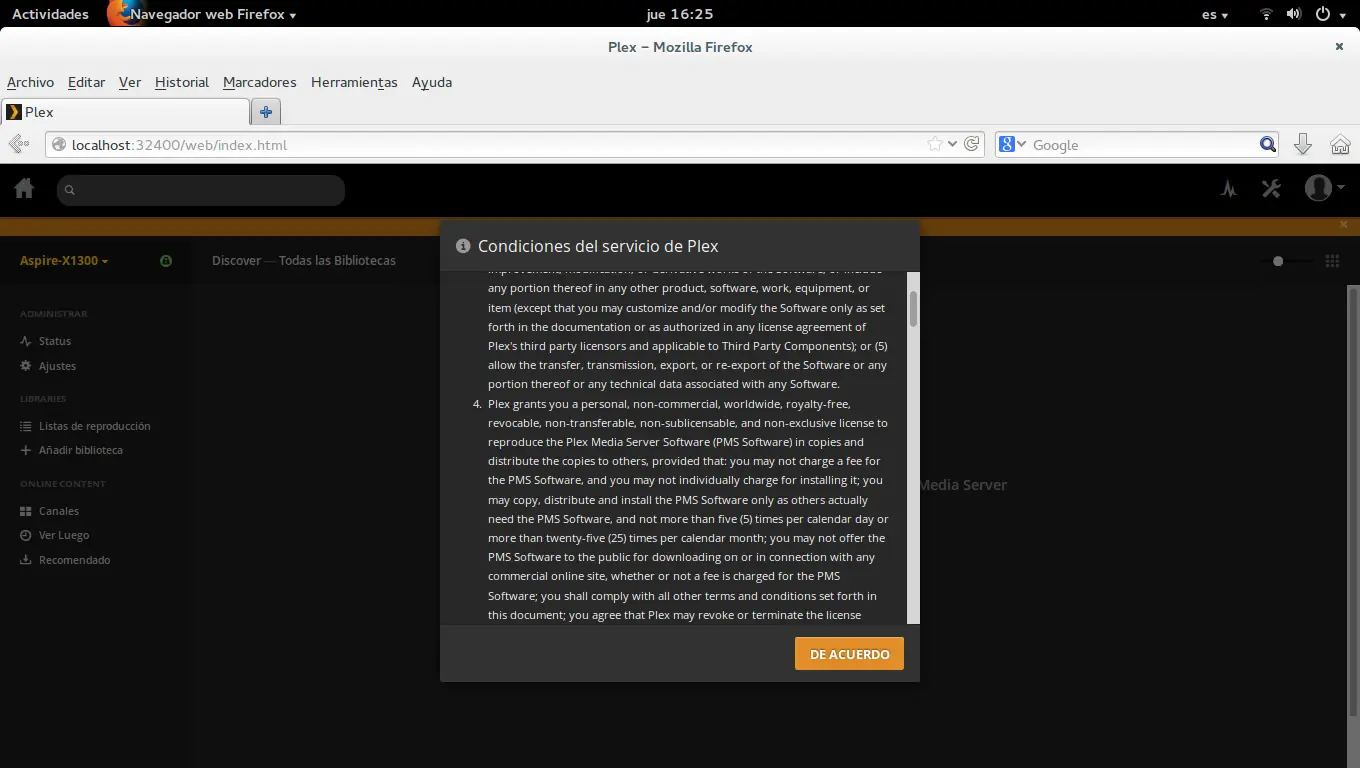Screen dimensions: 1360x768
Task: Open Listas de reproducción
Action: click(x=94, y=426)
